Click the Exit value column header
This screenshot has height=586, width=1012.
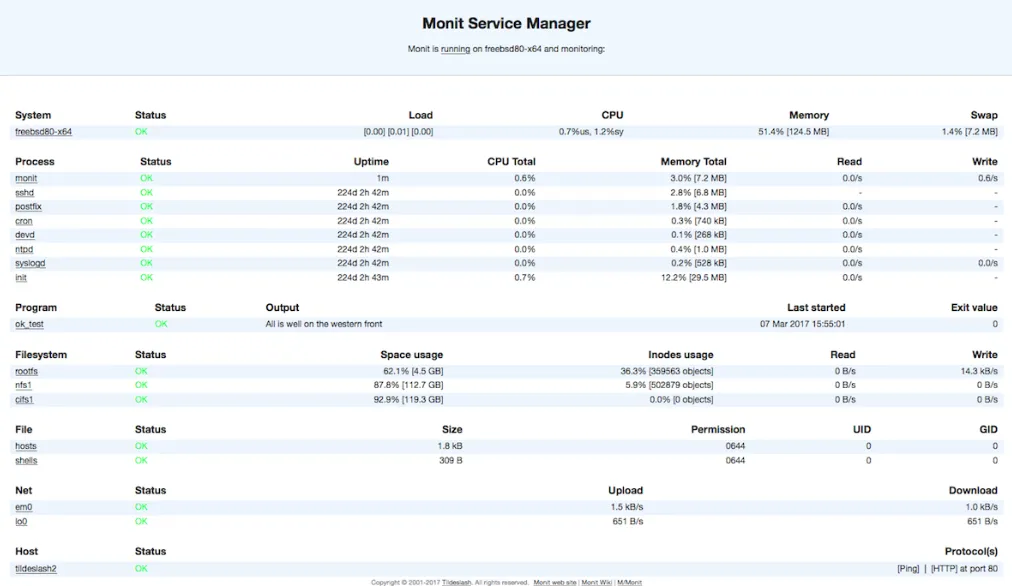click(x=974, y=308)
